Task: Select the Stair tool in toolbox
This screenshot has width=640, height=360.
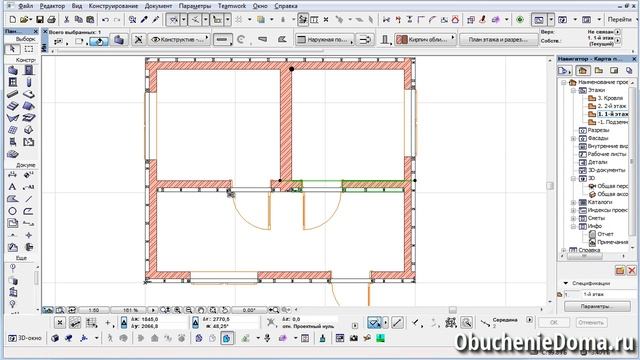Action: click(13, 106)
